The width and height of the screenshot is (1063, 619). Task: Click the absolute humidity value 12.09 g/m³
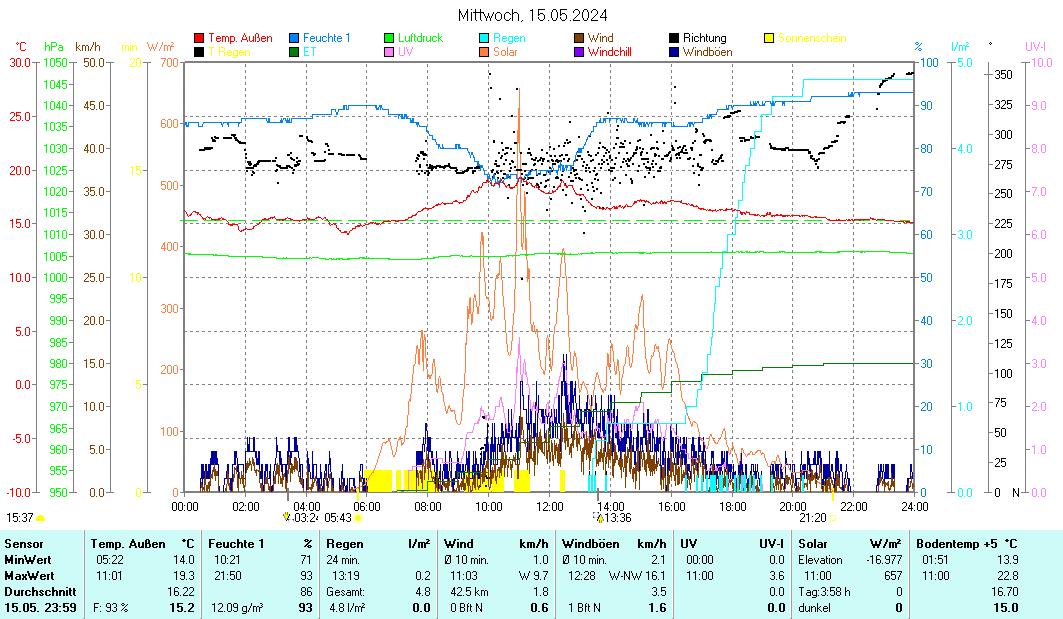[x=237, y=608]
